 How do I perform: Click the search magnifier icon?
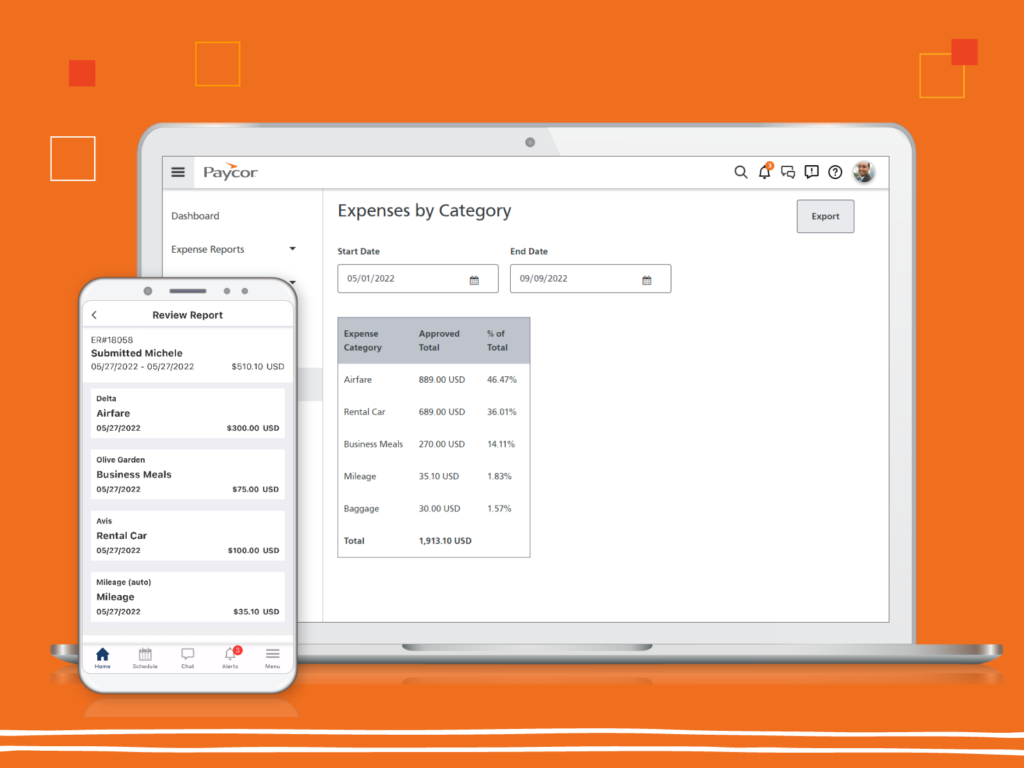click(740, 172)
